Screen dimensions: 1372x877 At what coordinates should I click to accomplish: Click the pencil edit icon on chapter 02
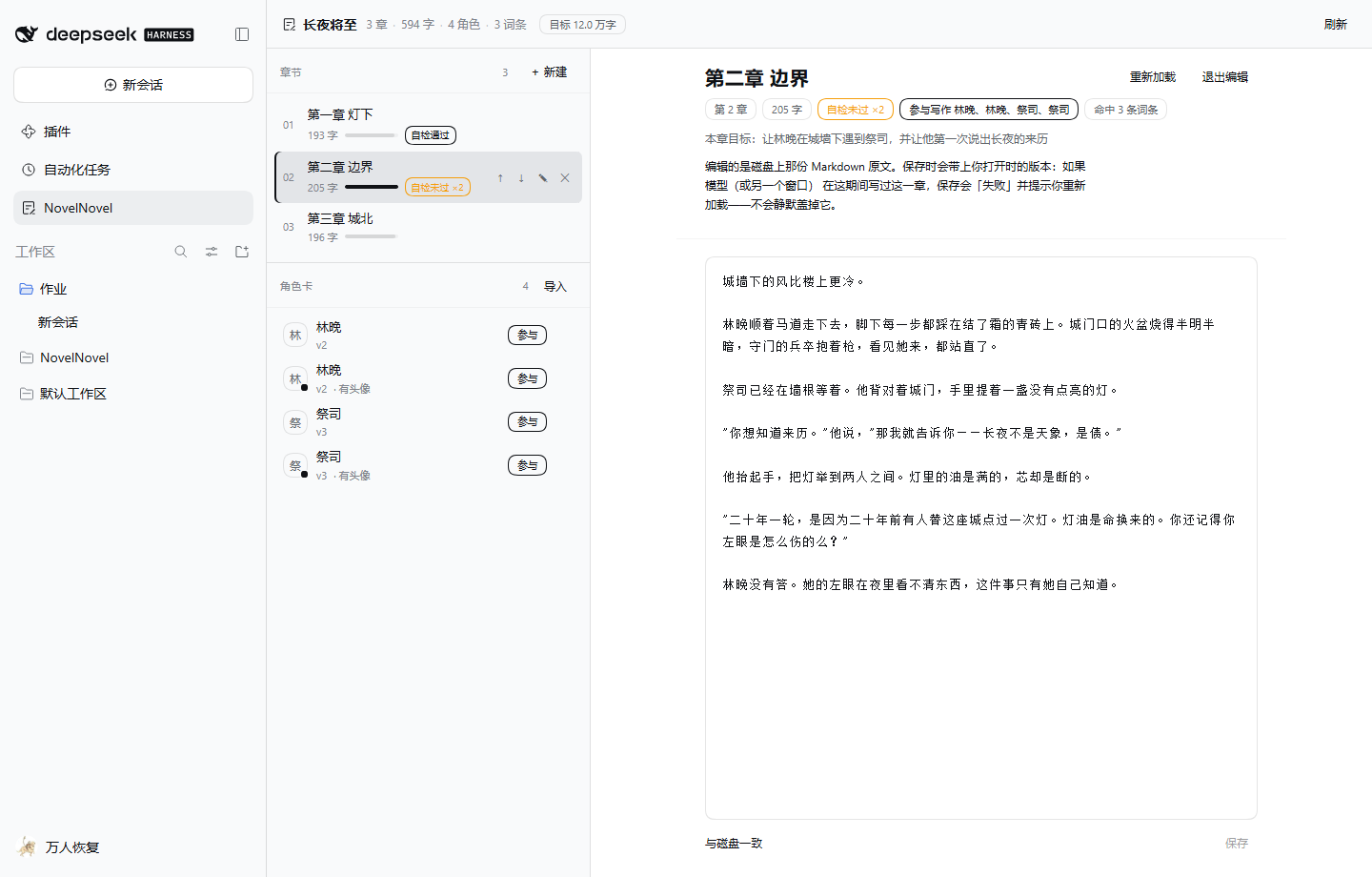(x=543, y=178)
